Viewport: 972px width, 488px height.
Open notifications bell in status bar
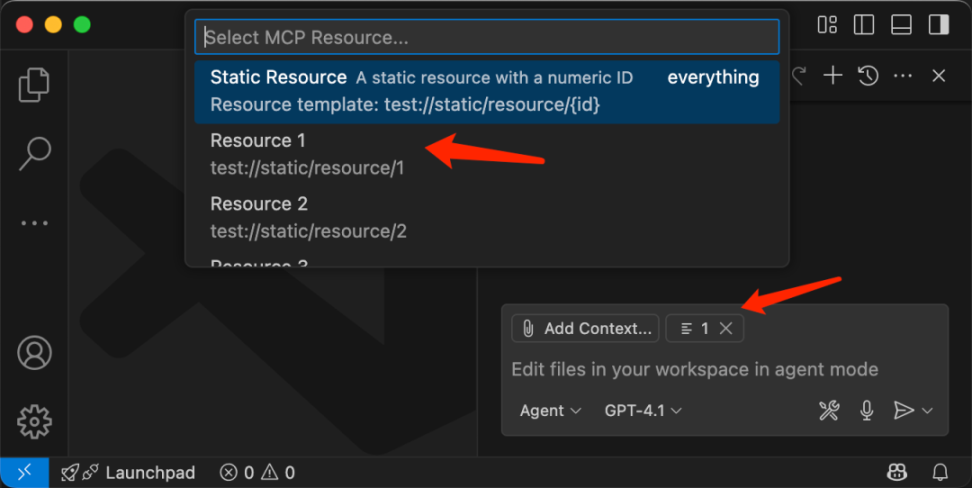click(940, 472)
